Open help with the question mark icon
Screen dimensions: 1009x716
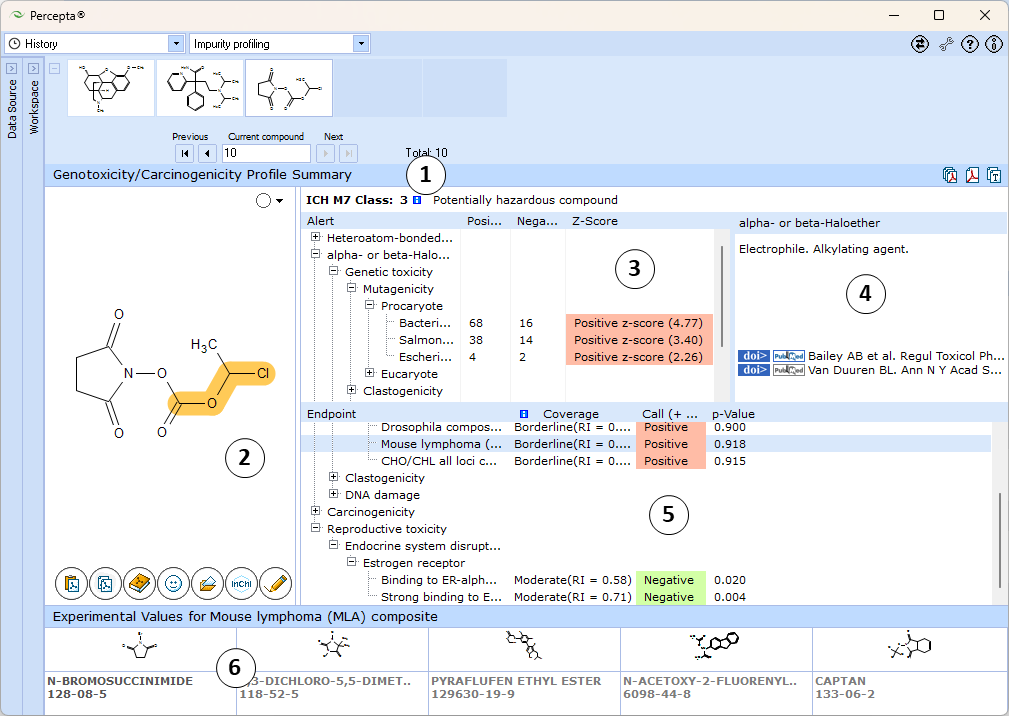970,44
